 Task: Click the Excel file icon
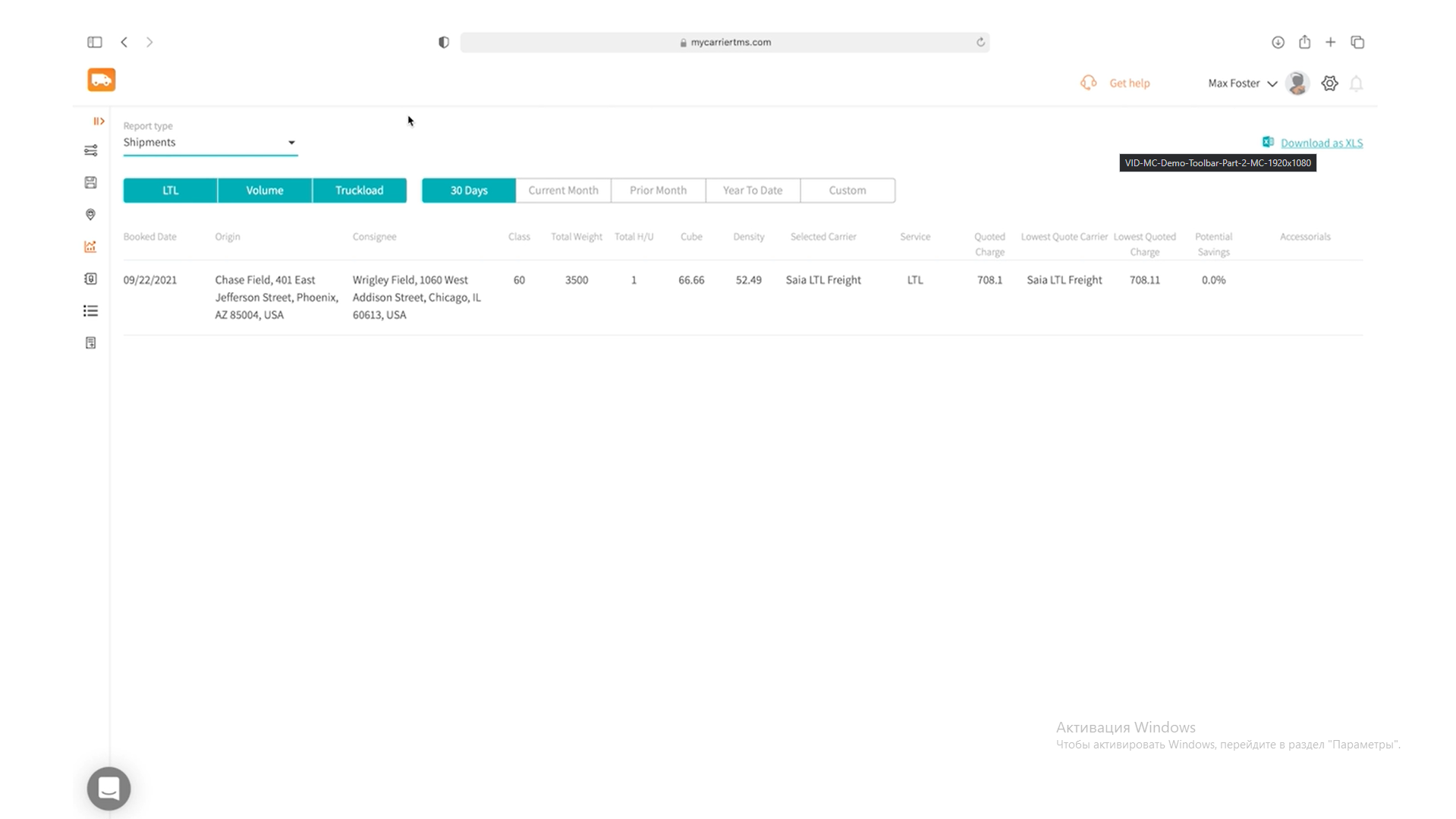pyautogui.click(x=1268, y=142)
